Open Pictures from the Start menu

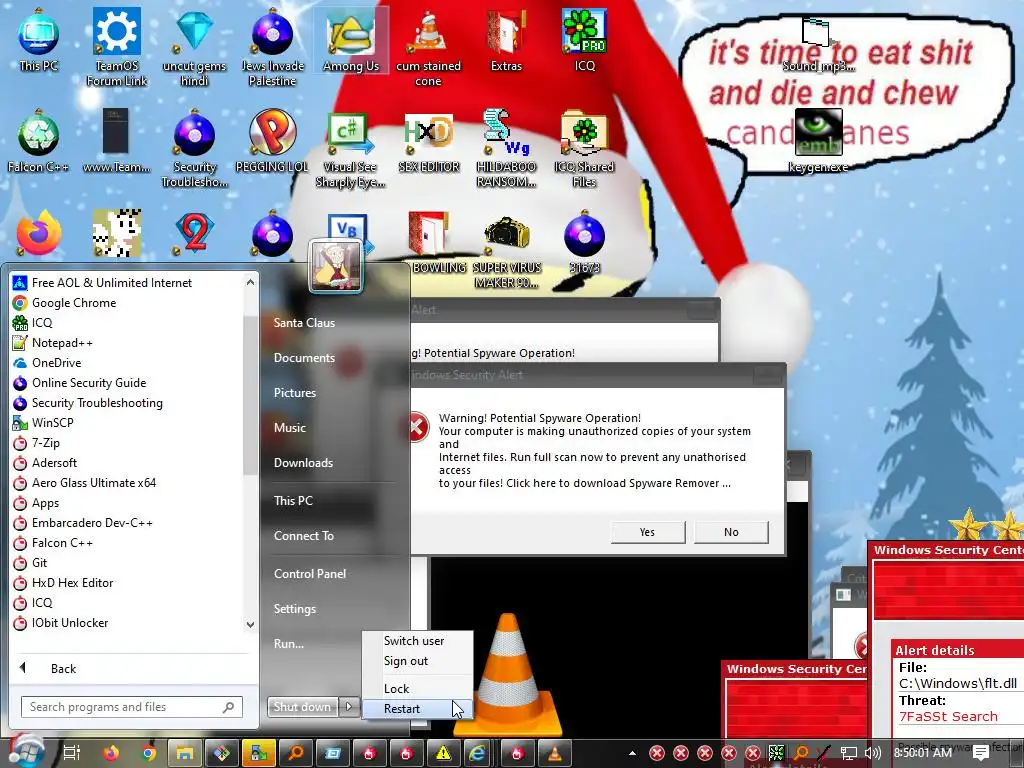pyautogui.click(x=295, y=392)
